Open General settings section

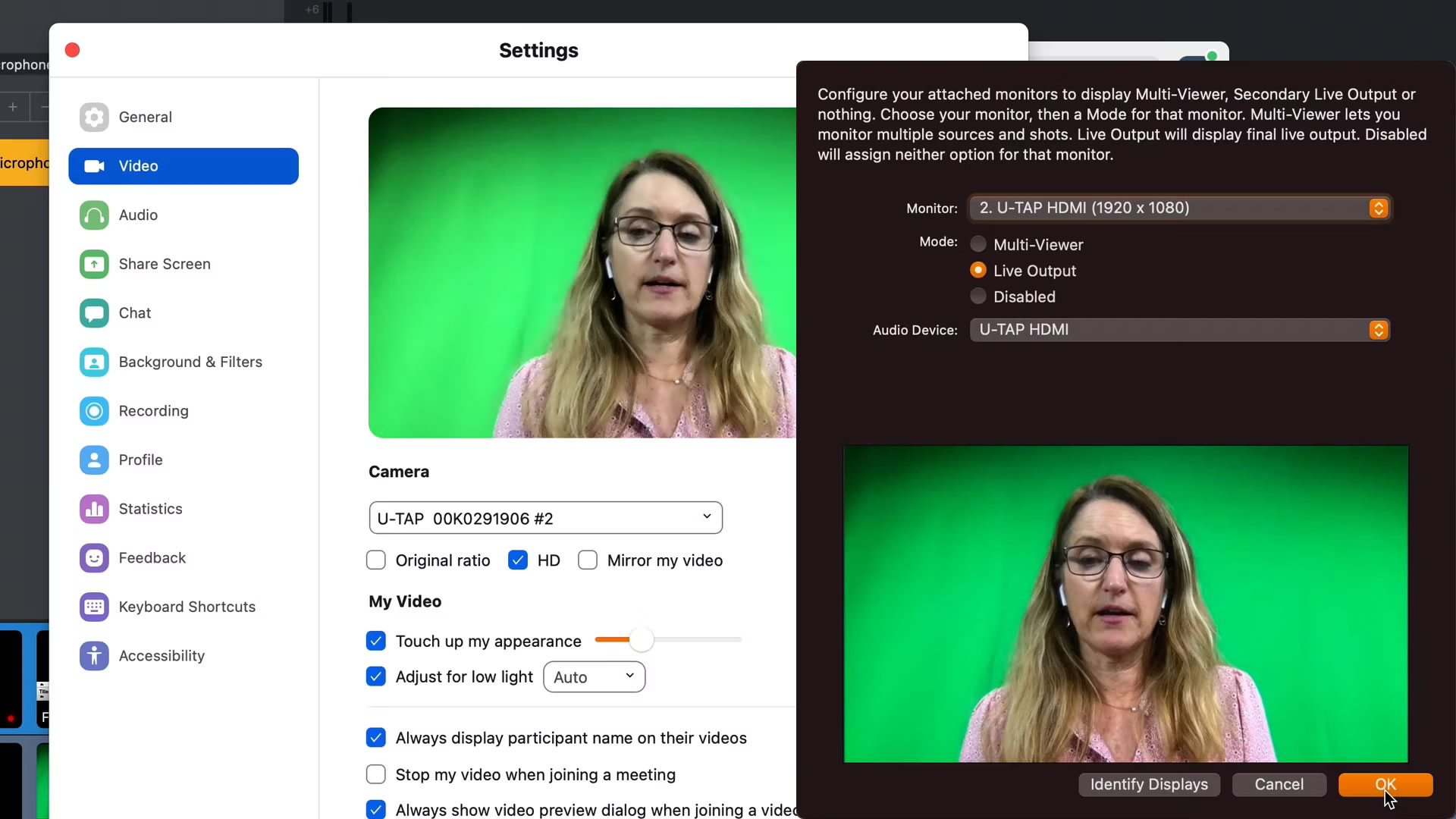click(184, 117)
